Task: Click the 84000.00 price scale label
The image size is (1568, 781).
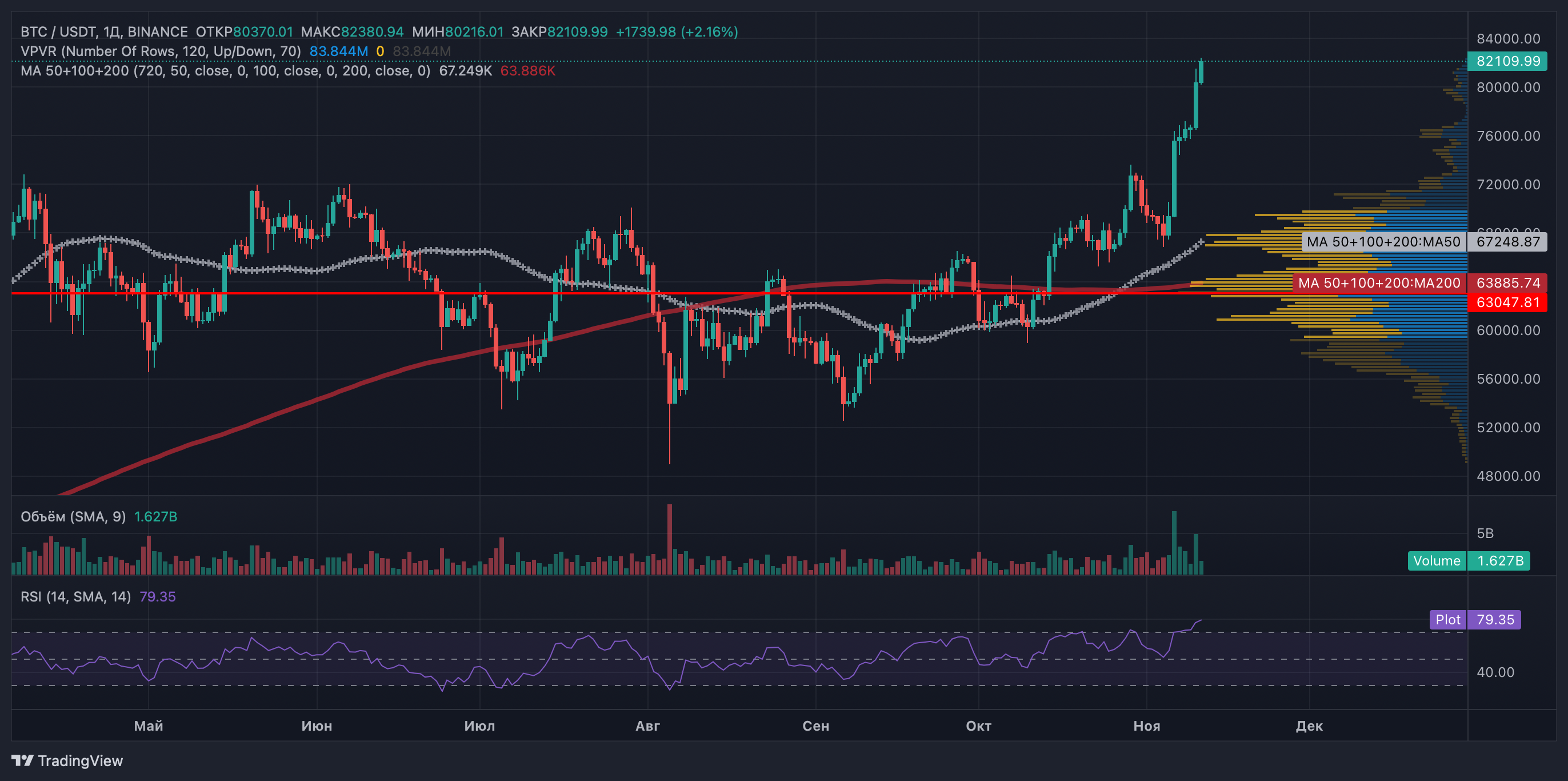Action: [1509, 38]
